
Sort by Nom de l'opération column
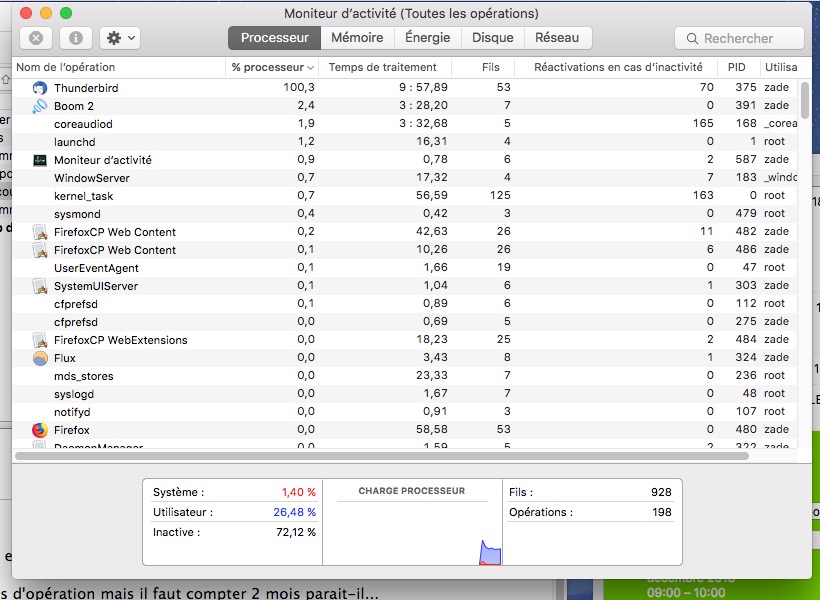tap(119, 67)
